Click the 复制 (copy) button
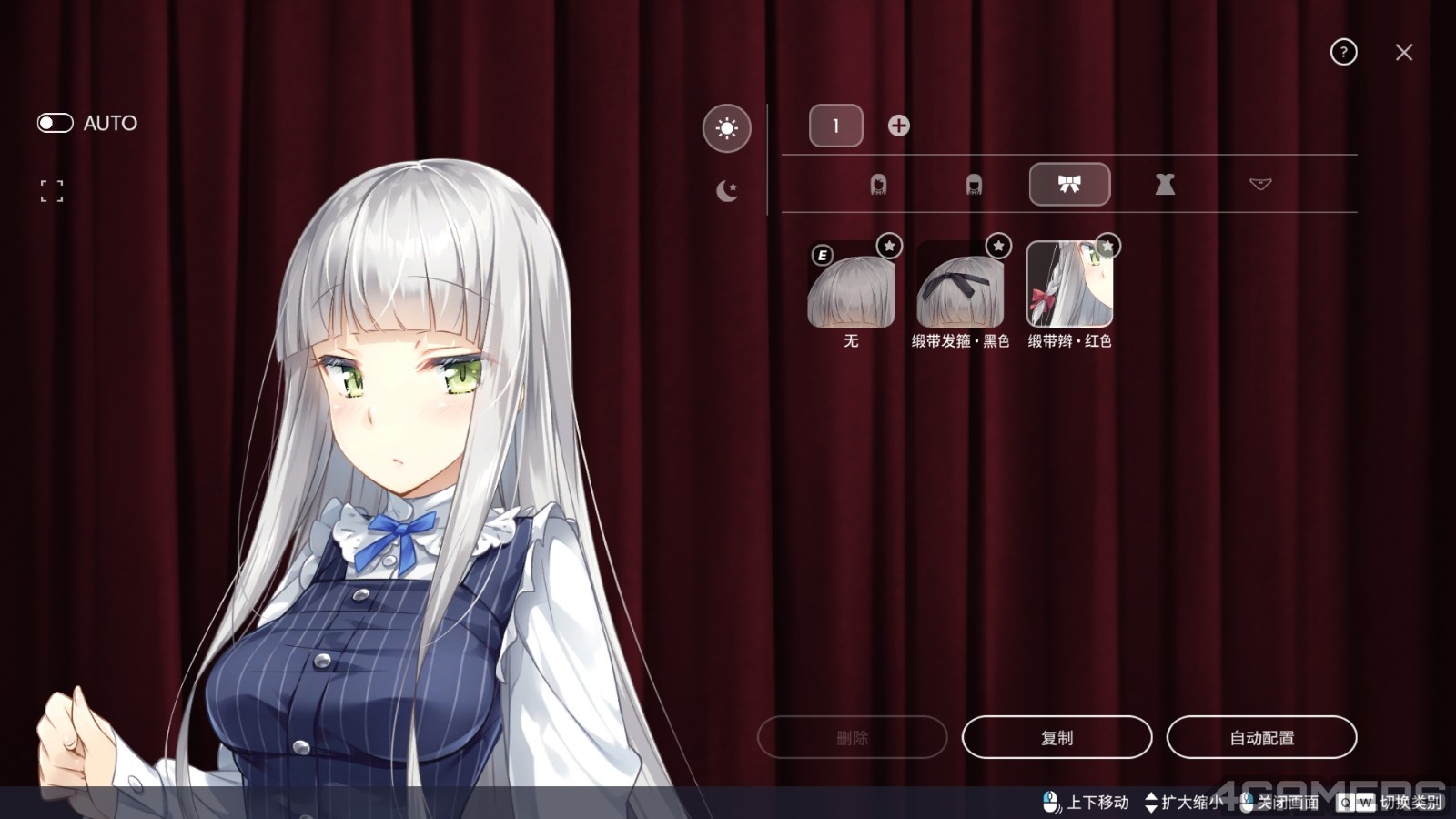 coord(1057,737)
